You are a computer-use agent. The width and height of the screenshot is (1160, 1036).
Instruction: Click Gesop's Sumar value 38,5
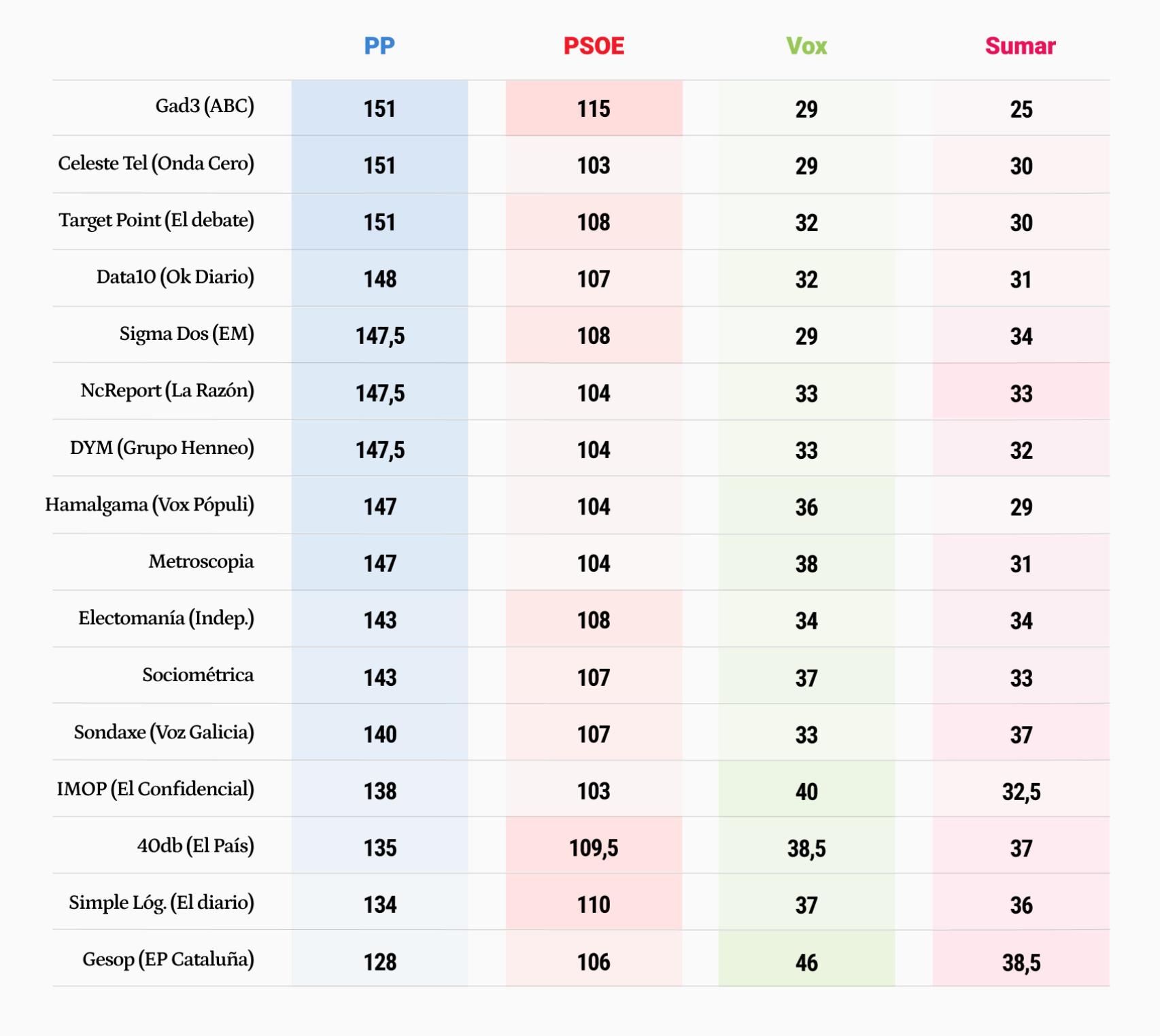(x=1021, y=962)
